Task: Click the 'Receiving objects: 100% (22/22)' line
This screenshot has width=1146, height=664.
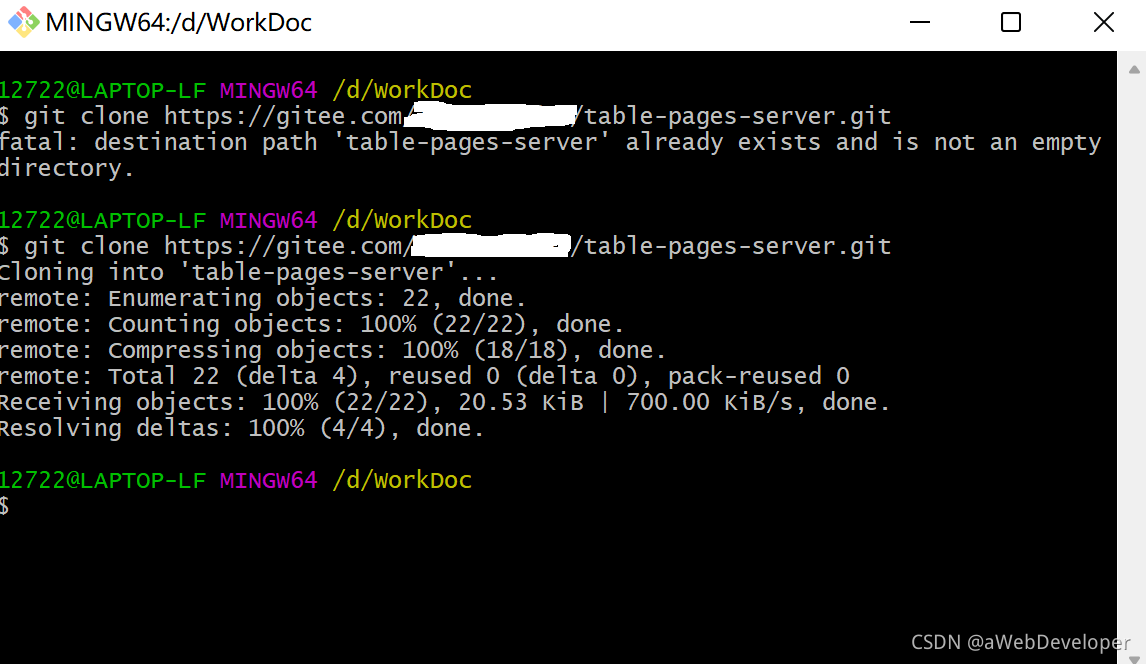Action: click(x=444, y=402)
